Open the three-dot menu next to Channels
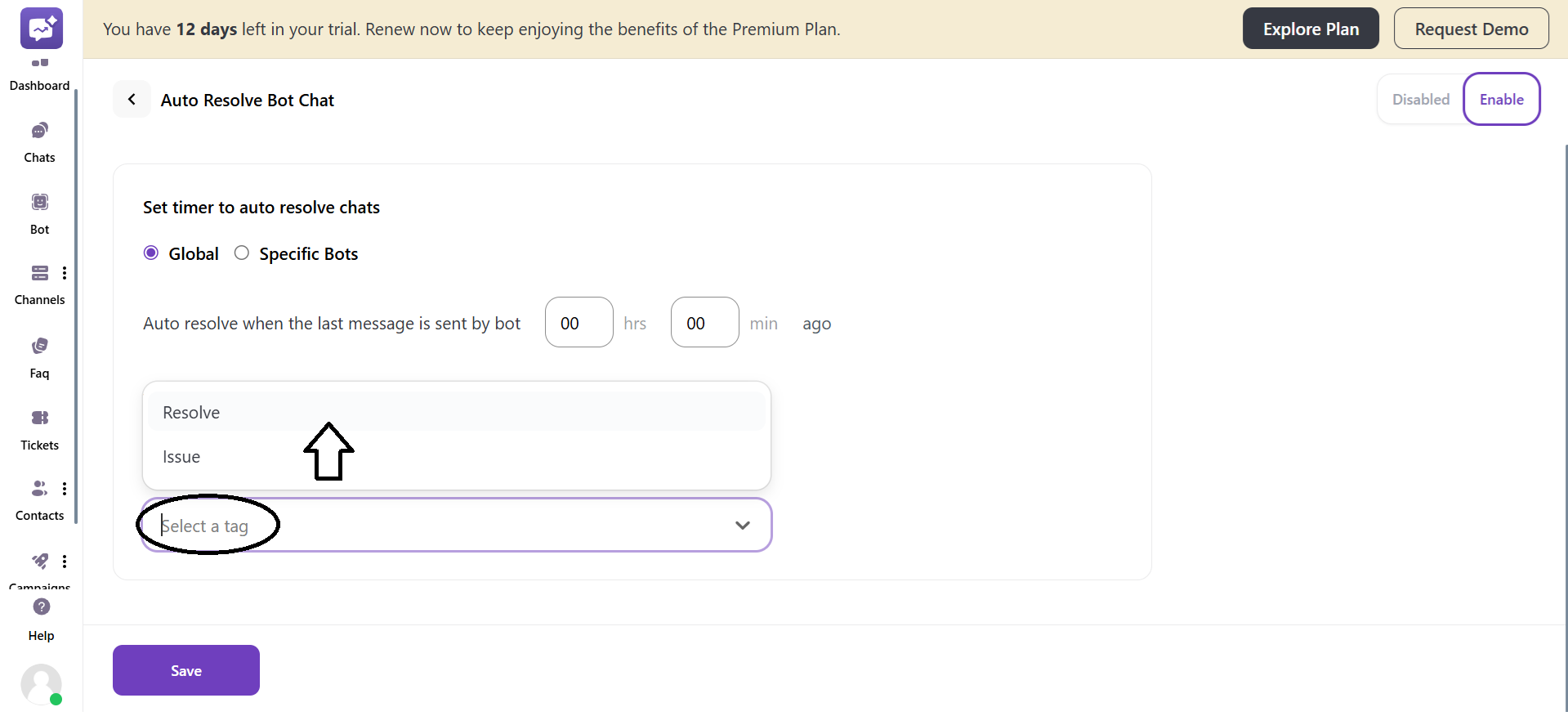This screenshot has height=716, width=1568. click(x=65, y=272)
